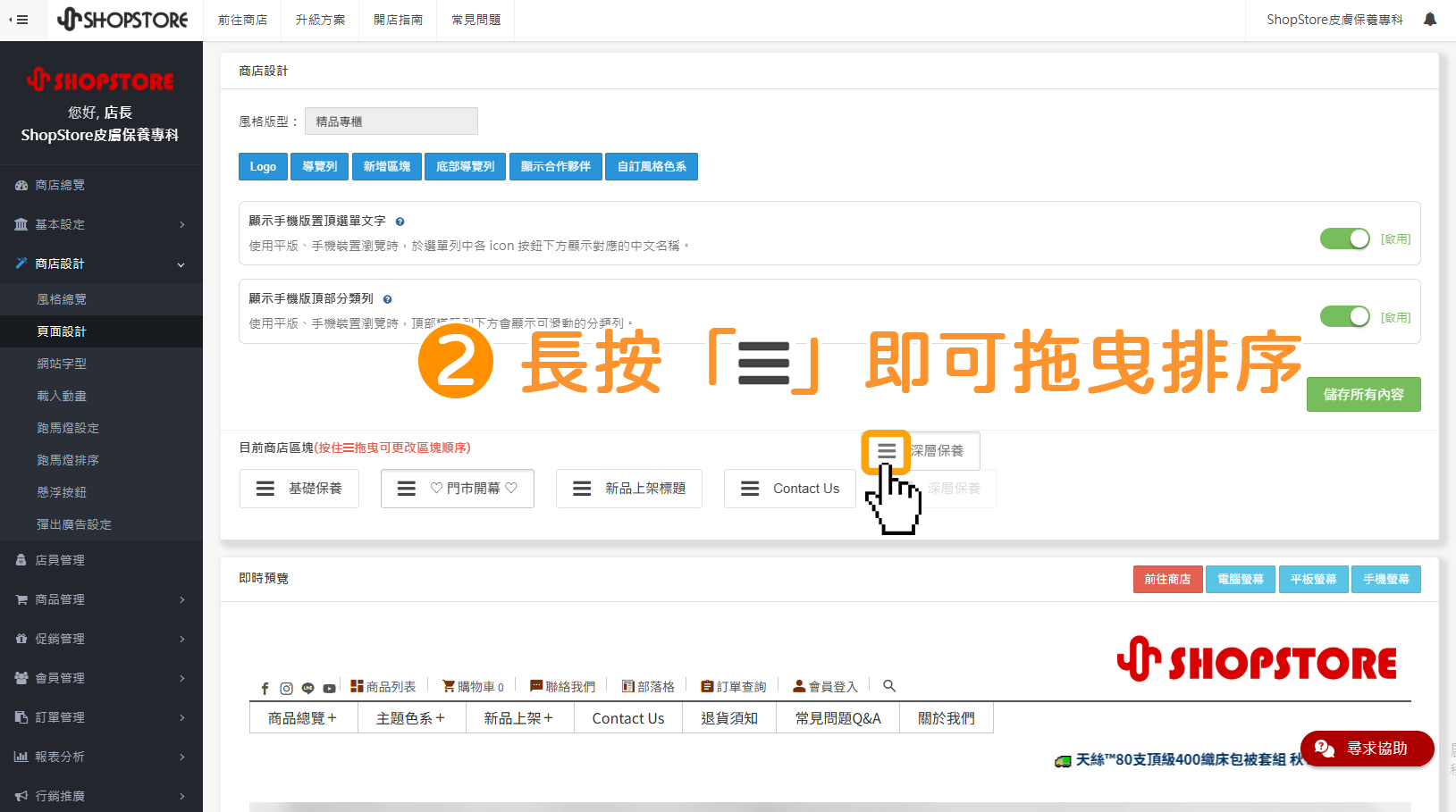The image size is (1456, 812).
Task: Click the 部落格 link in preview
Action: coord(648,686)
